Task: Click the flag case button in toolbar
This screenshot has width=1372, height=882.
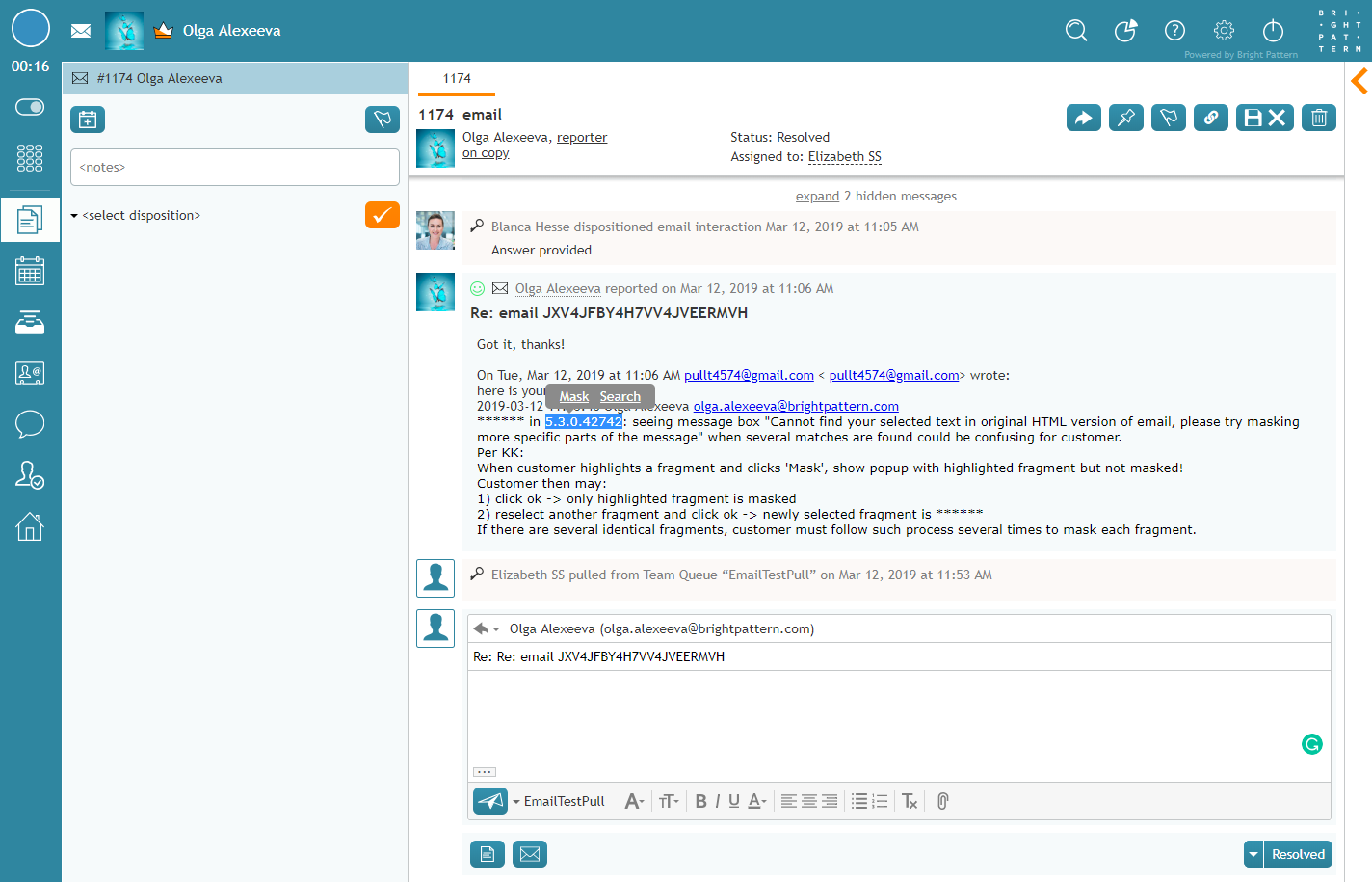Action: click(1169, 118)
